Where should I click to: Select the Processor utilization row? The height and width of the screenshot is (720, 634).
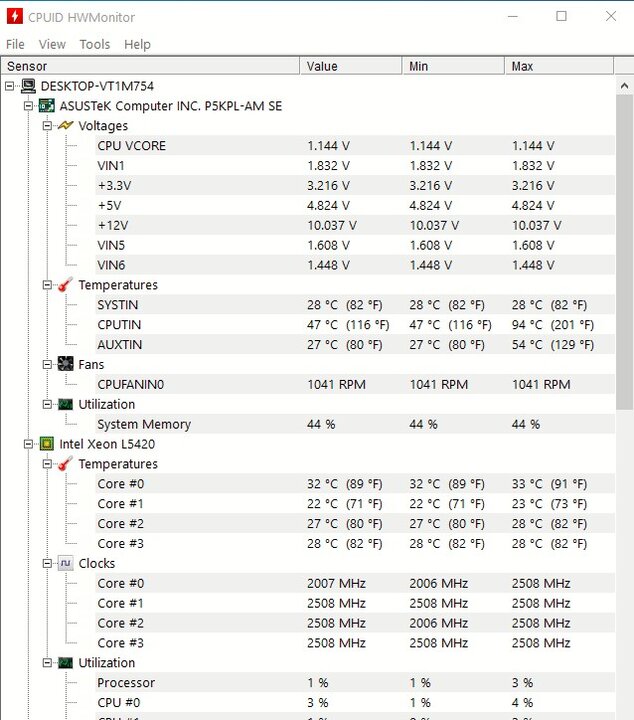coord(354,683)
